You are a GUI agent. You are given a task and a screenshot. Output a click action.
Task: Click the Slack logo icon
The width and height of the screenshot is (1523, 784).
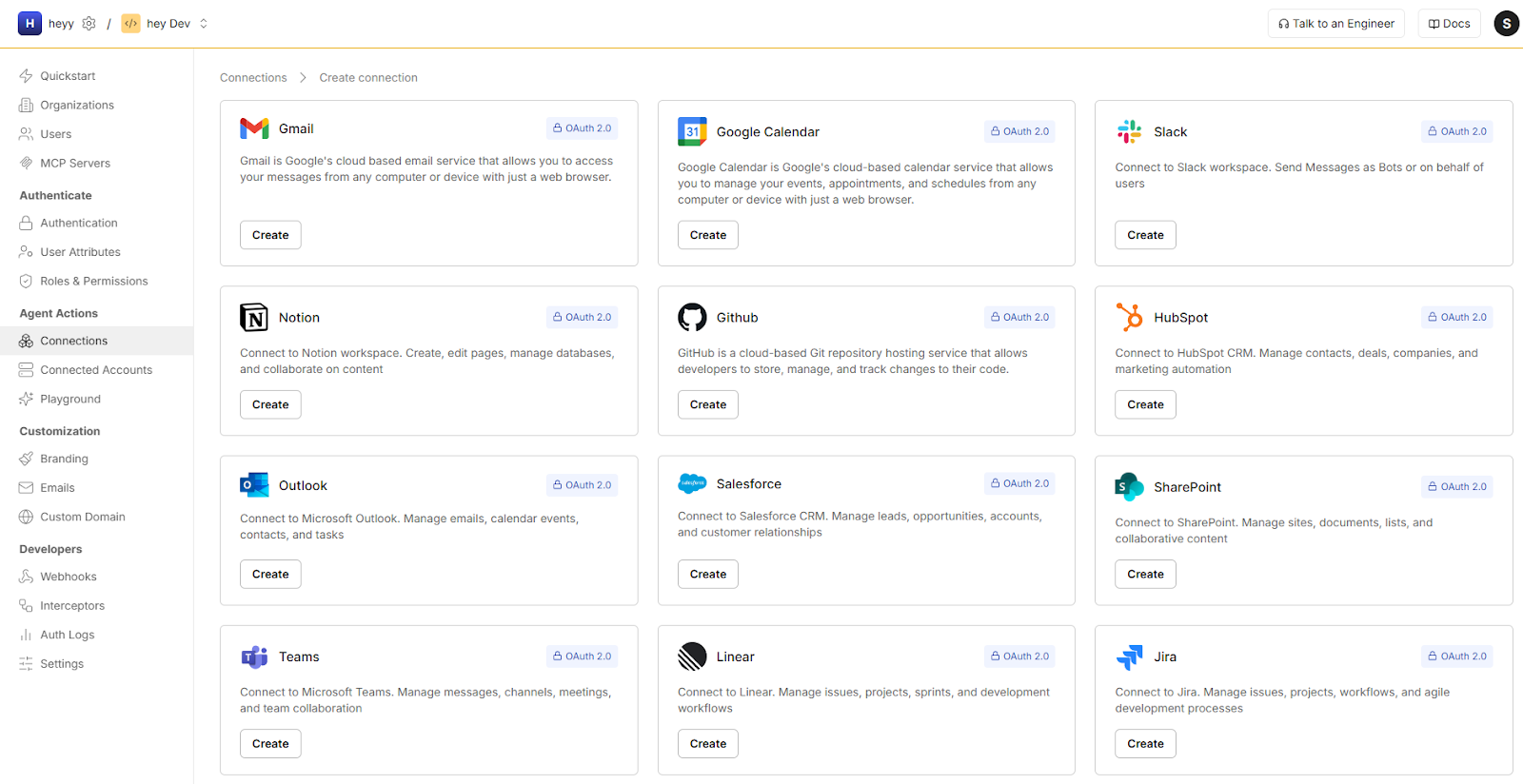tap(1130, 131)
